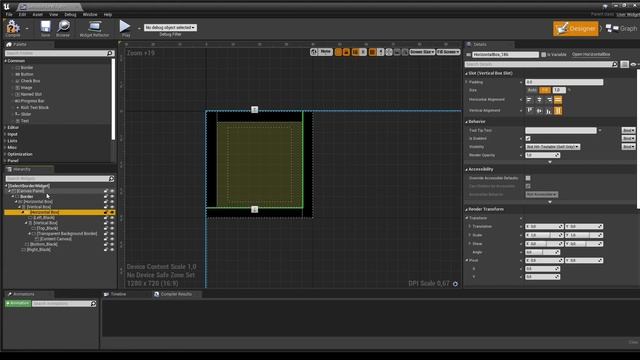Toggle visibility eye for Right_Black row
The height and width of the screenshot is (360, 640).
[112, 249]
